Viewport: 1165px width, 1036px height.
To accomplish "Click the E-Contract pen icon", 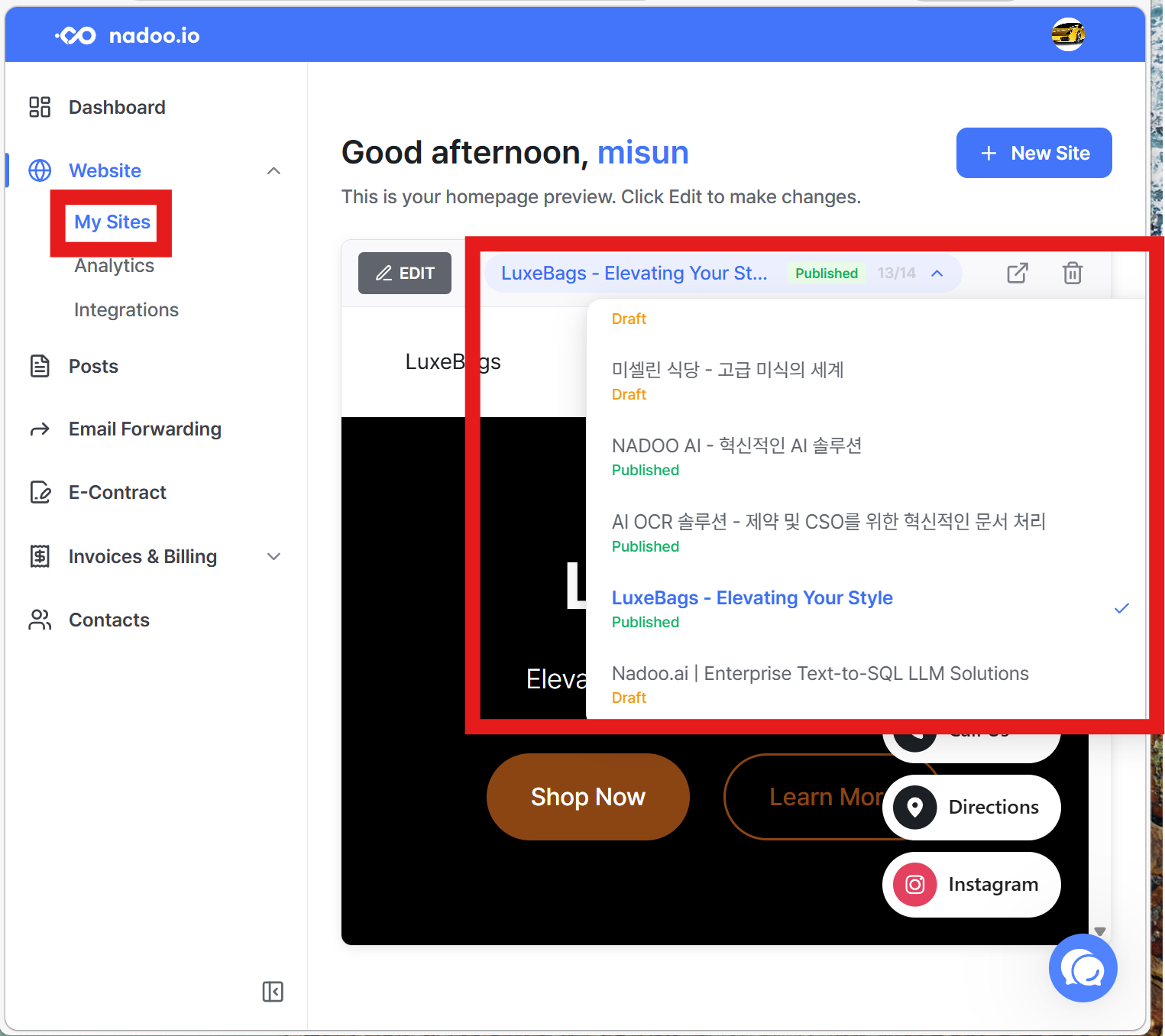I will pos(40,492).
